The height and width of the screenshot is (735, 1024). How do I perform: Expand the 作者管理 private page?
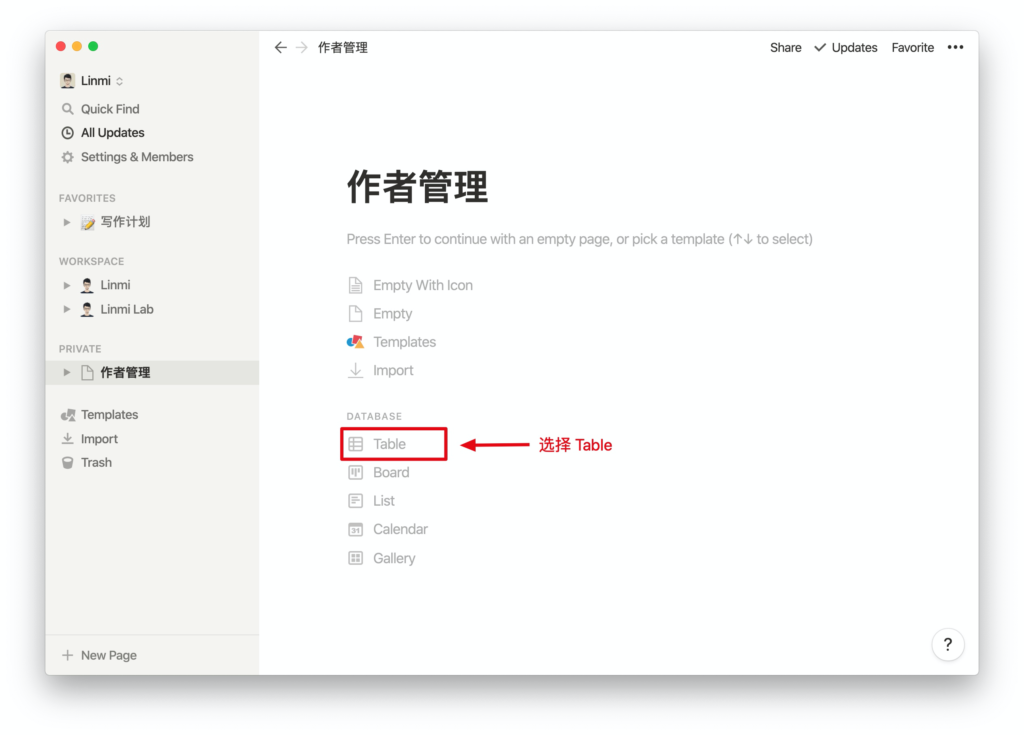coord(67,372)
